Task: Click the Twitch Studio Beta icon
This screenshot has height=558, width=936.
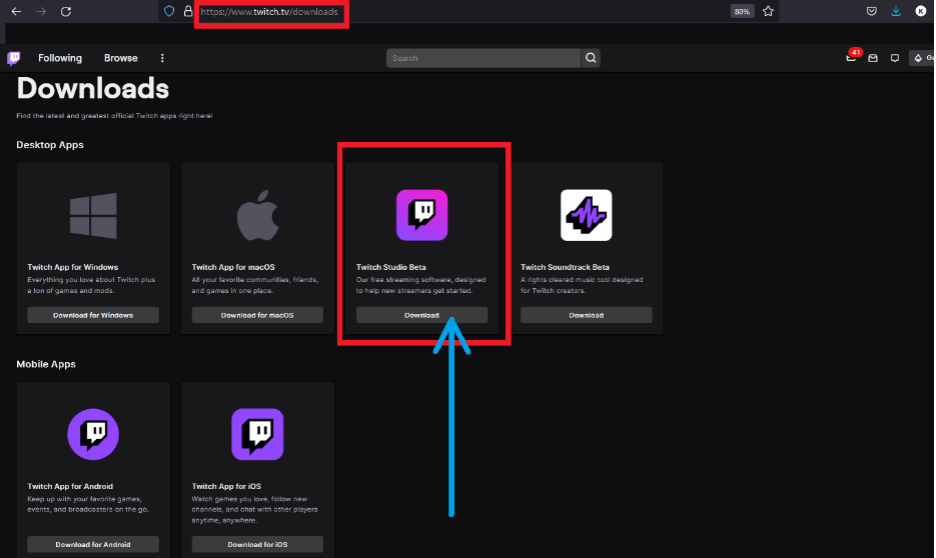Action: coord(421,215)
